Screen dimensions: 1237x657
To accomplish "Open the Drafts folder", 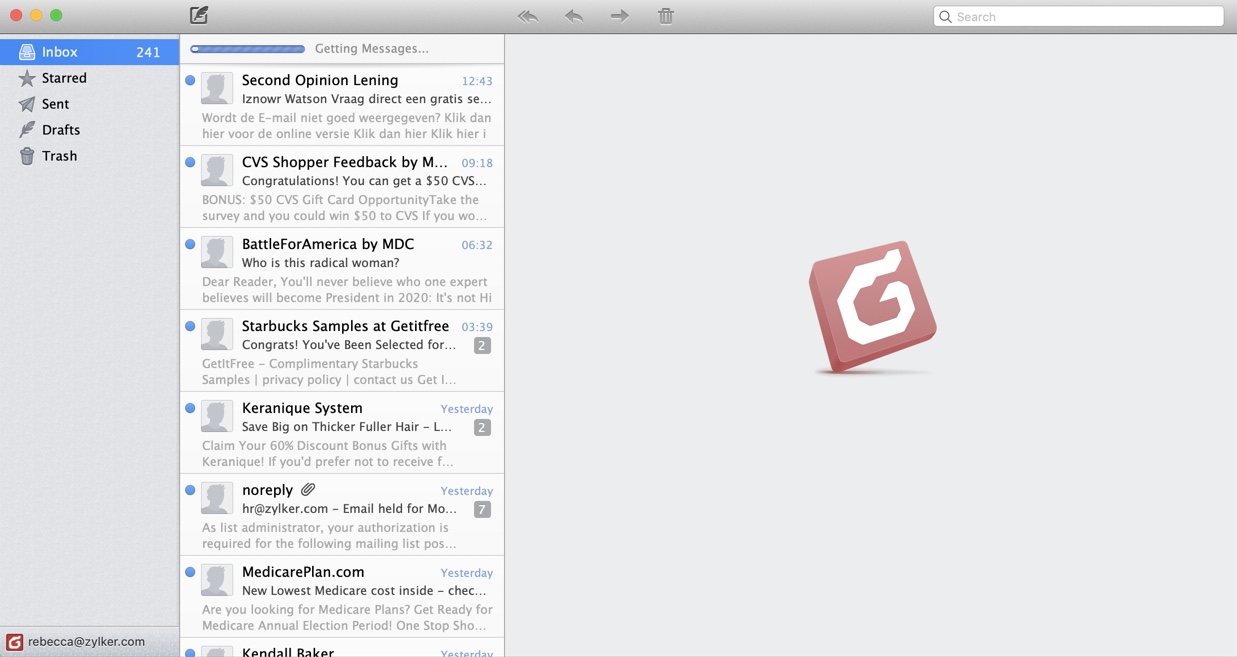I will (90, 130).
